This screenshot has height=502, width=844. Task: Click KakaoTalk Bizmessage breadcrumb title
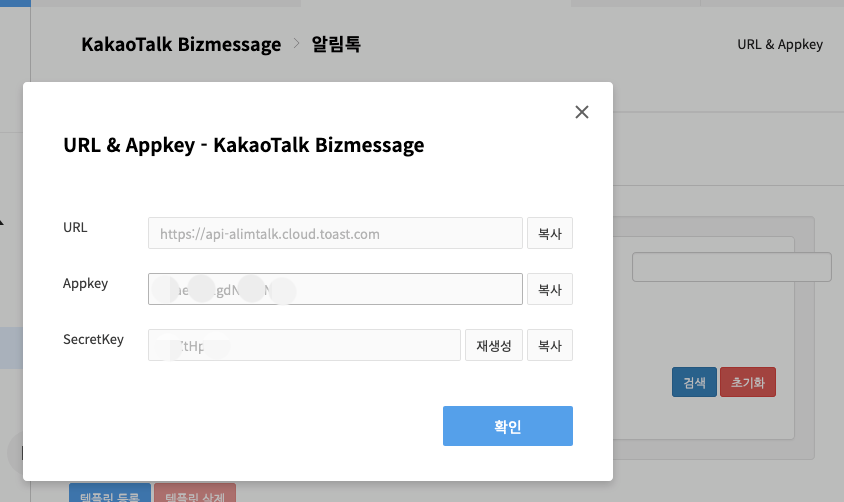coord(181,44)
